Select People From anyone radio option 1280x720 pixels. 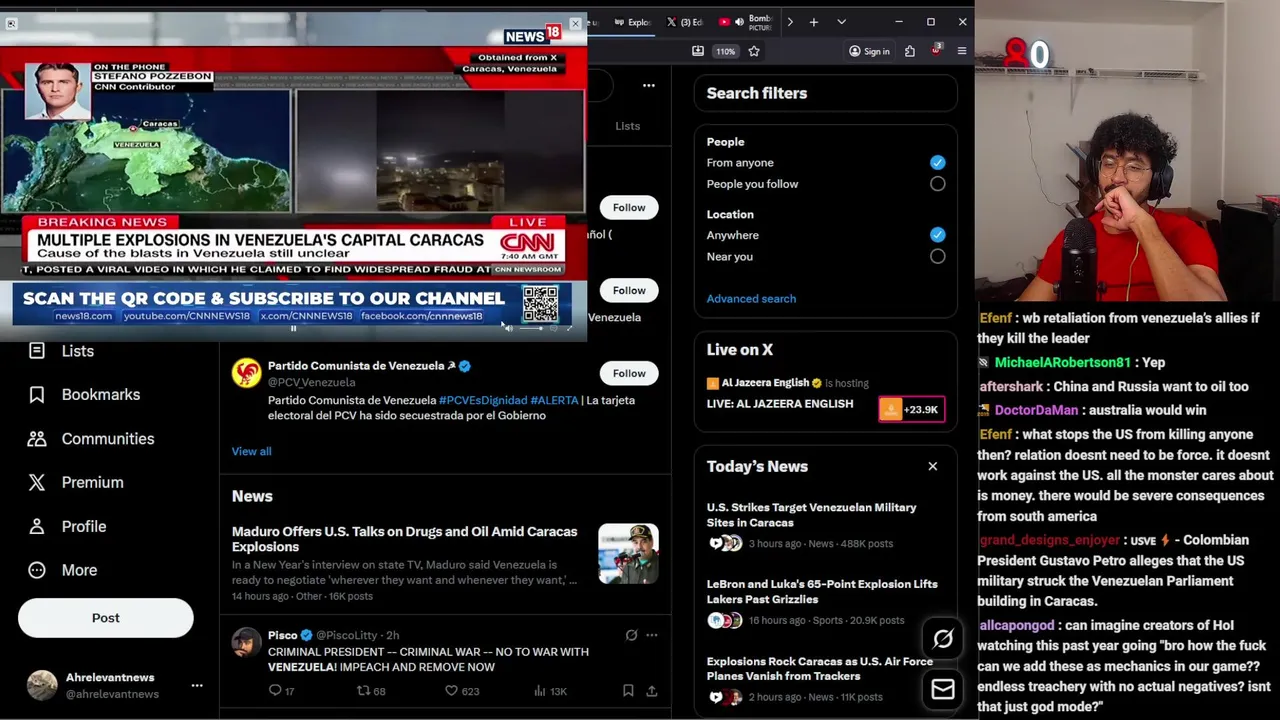(x=937, y=162)
